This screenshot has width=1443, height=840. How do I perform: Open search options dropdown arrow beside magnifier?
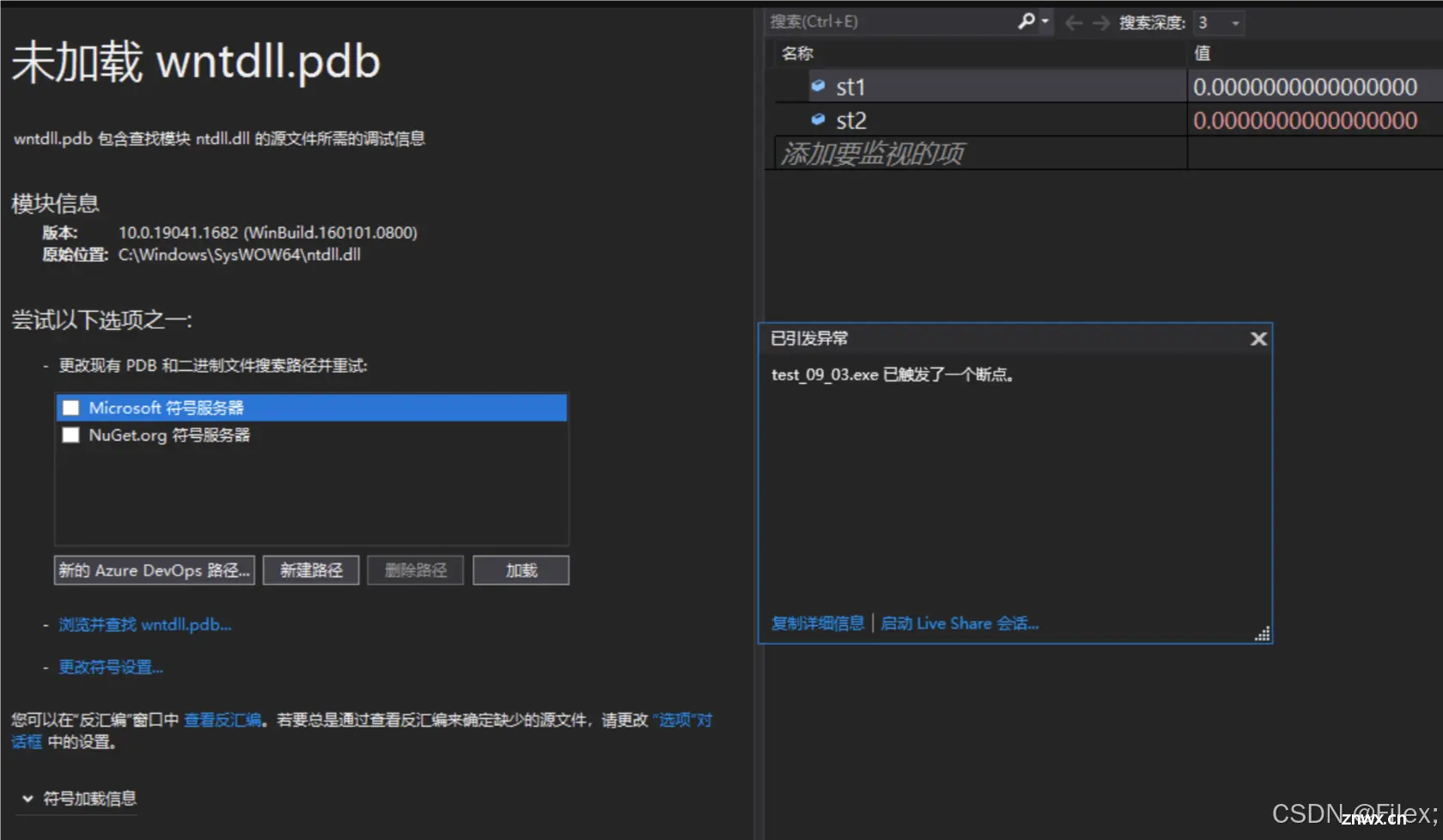tap(1045, 22)
